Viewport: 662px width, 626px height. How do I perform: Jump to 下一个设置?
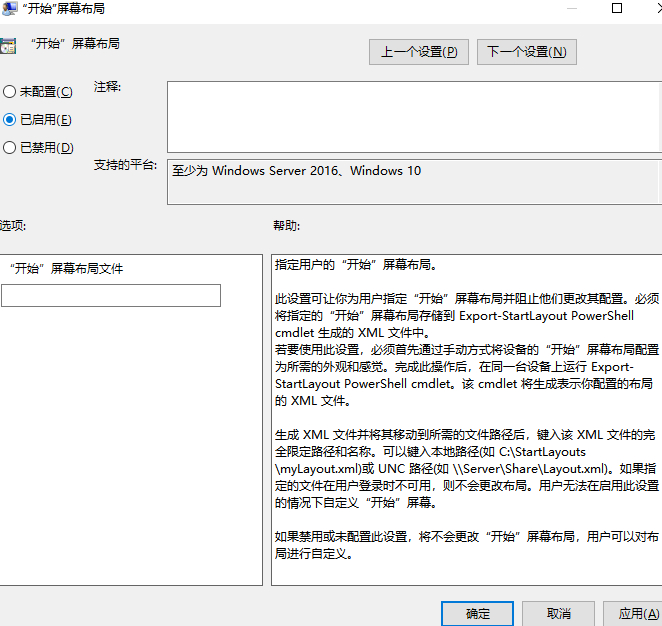(527, 52)
